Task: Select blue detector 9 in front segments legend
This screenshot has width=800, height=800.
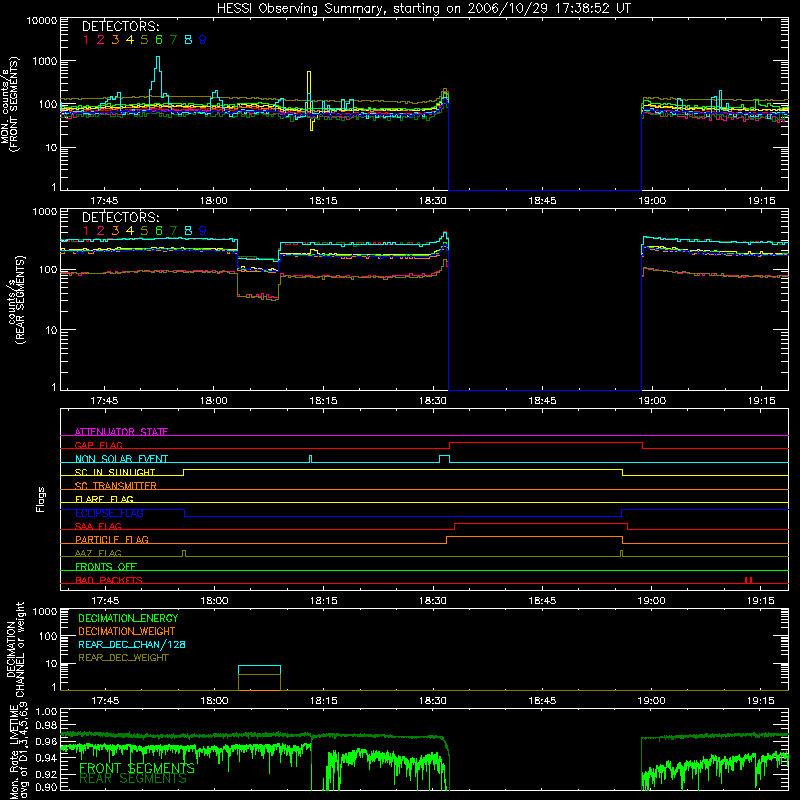Action: (x=203, y=40)
